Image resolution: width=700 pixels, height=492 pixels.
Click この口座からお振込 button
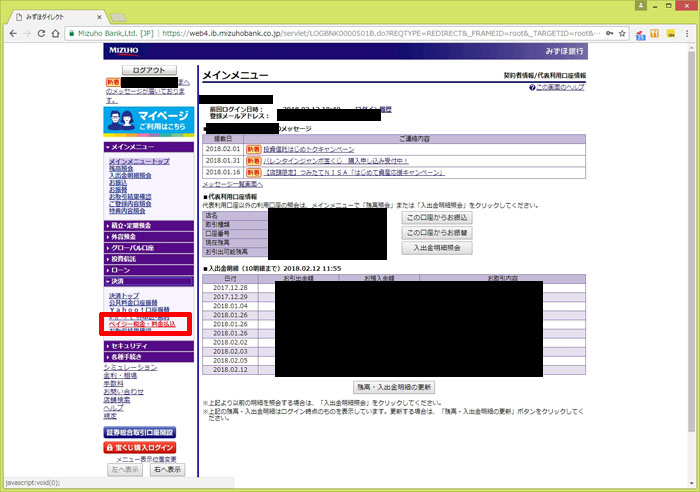[x=437, y=218]
